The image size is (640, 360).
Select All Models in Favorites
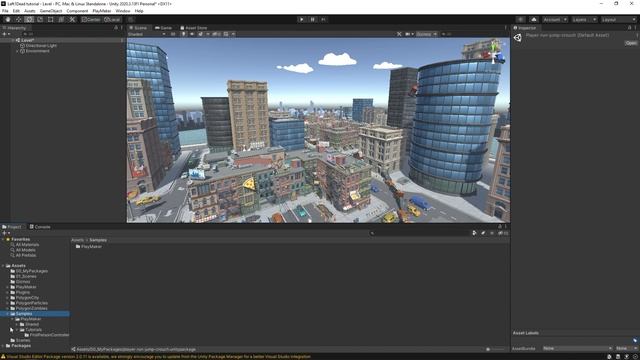click(25, 250)
